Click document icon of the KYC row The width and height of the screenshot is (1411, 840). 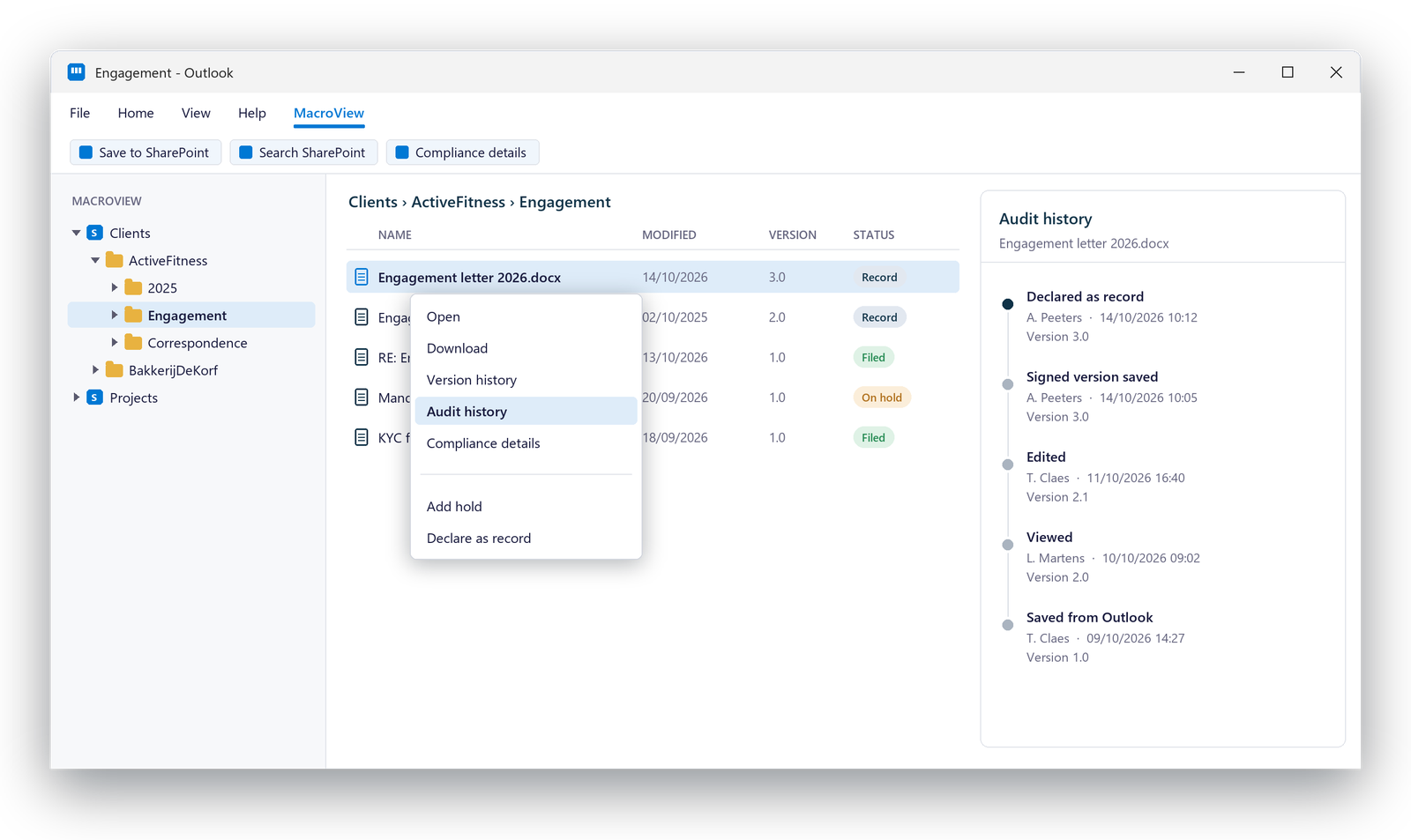362,437
